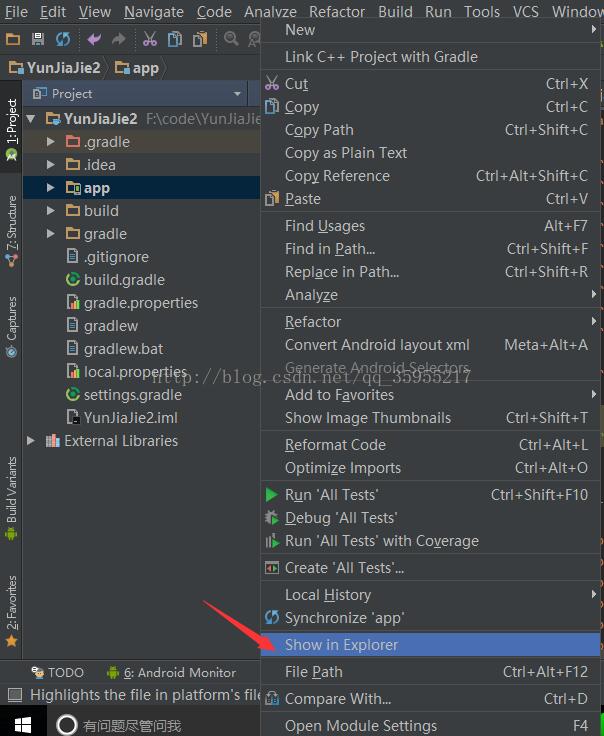604x736 pixels.
Task: Click the Open folder toolbar icon
Action: click(13, 39)
